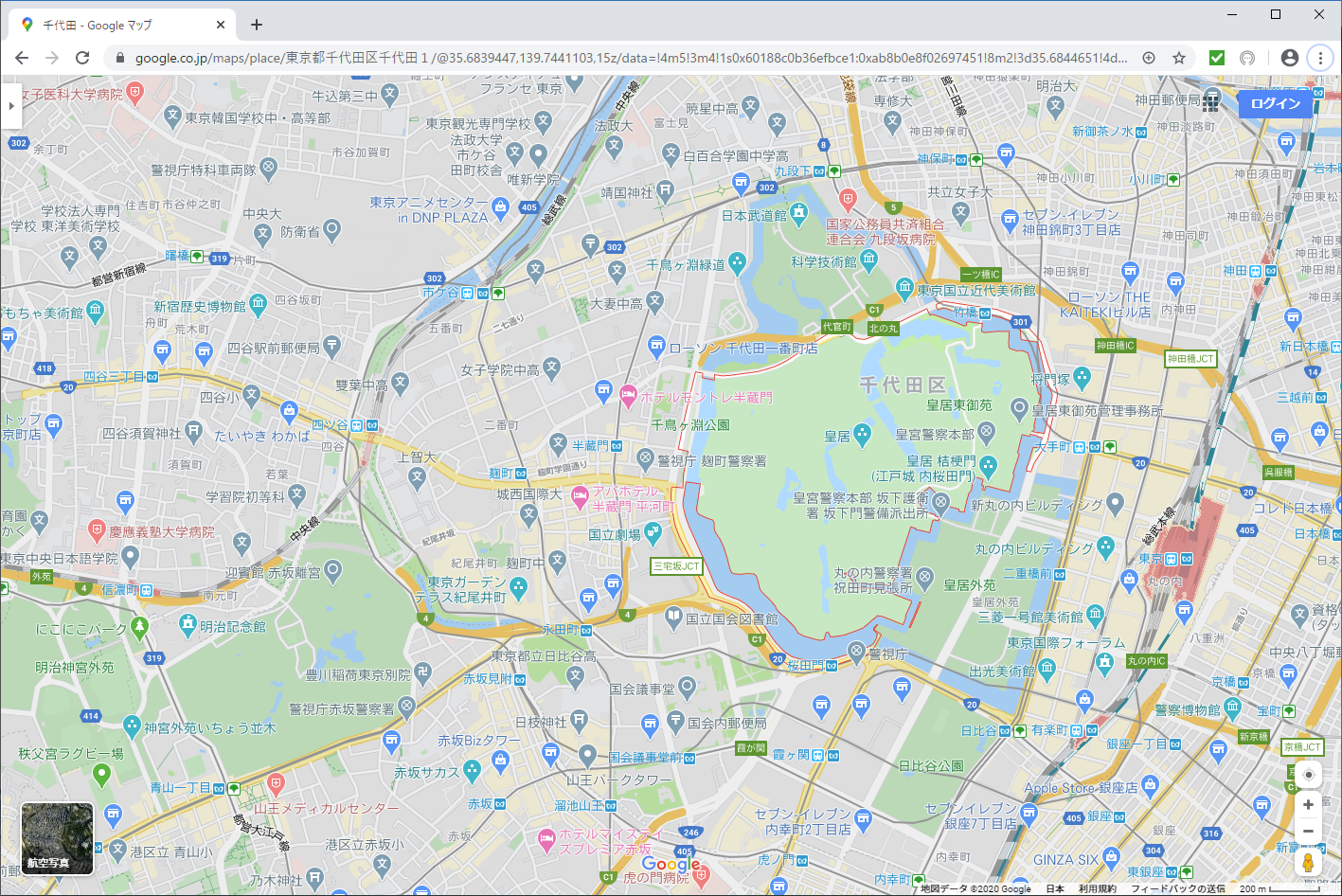
Task: Click green checkmark extension icon
Action: click(1217, 58)
